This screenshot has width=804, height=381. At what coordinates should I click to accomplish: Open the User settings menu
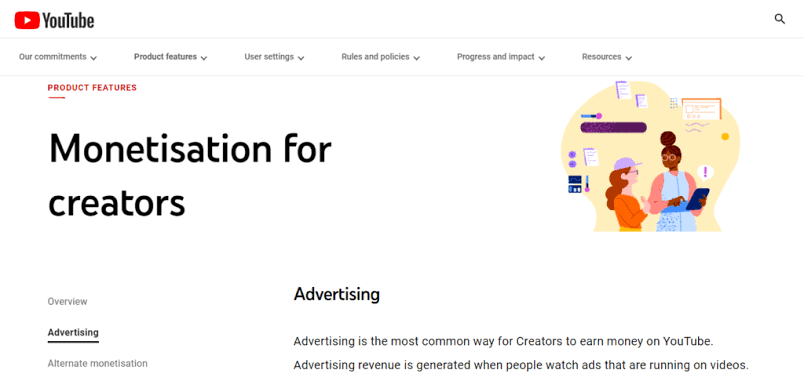coord(274,57)
